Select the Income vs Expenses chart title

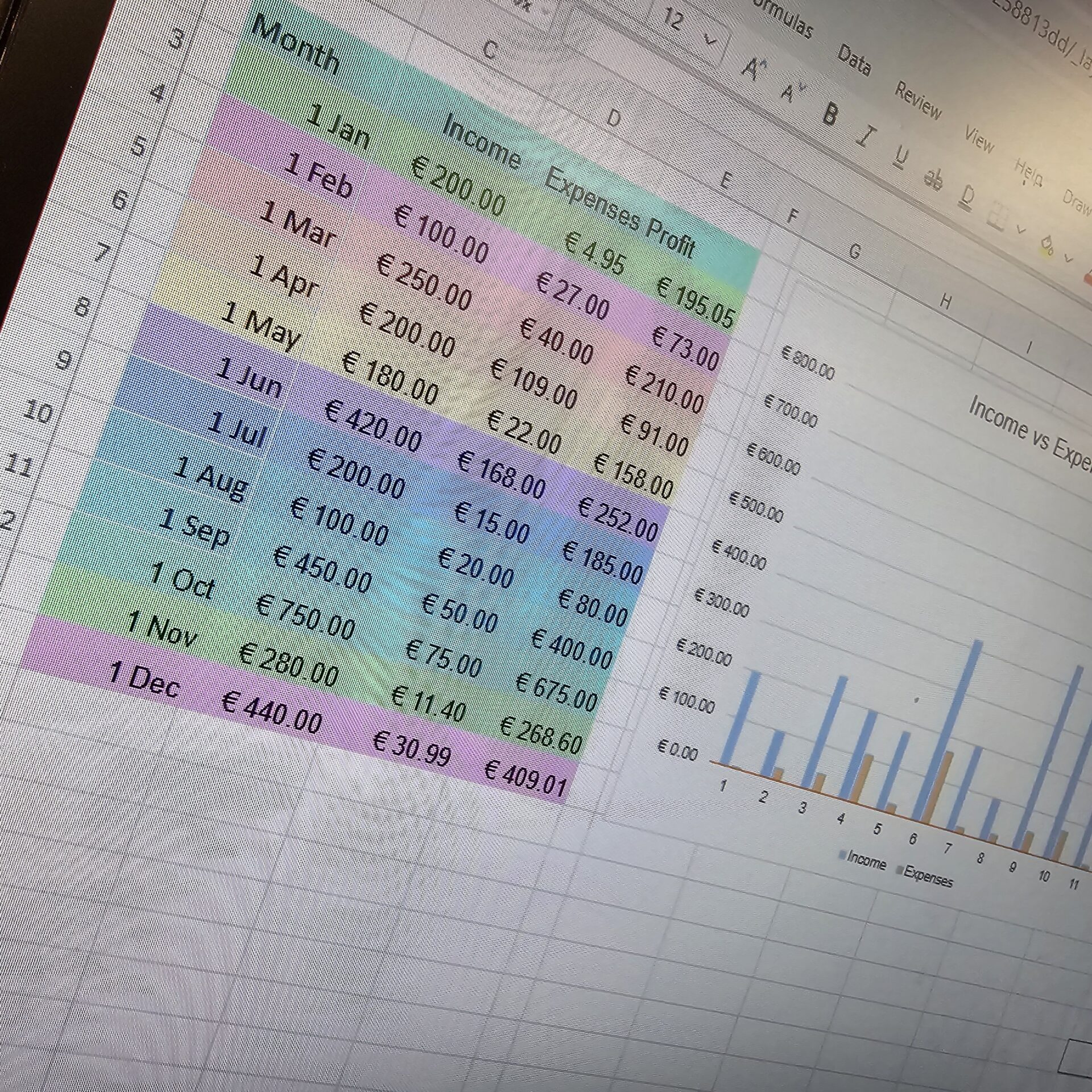pos(1029,435)
